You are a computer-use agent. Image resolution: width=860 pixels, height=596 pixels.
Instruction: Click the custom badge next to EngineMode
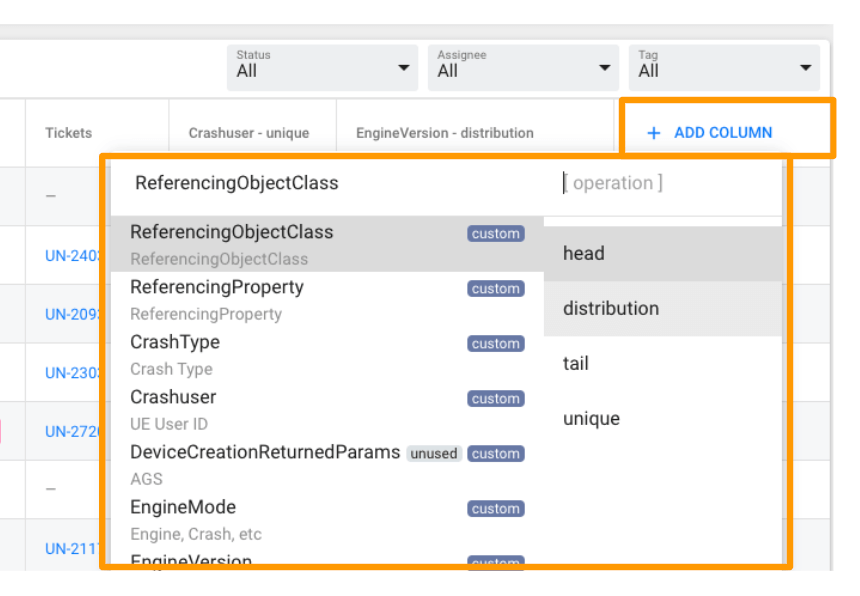pos(495,508)
